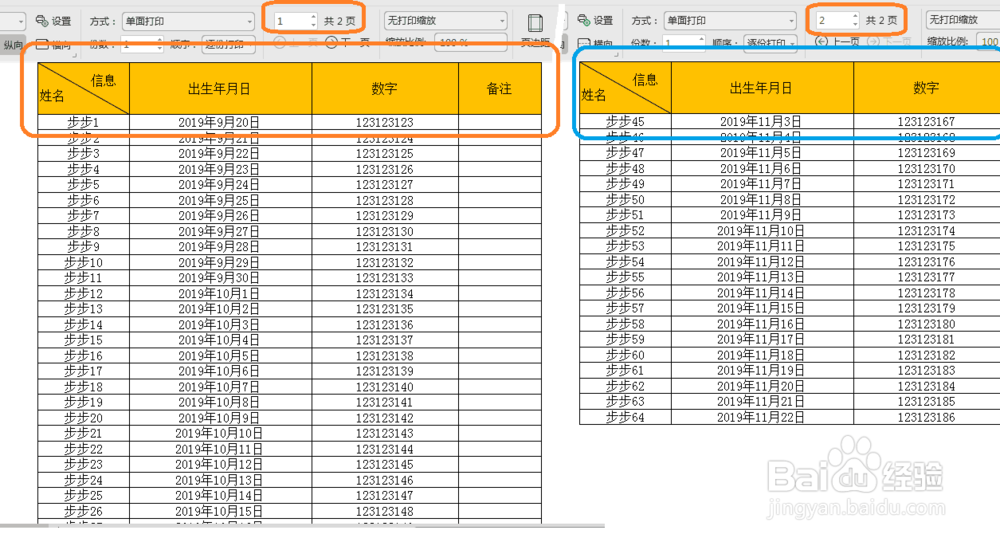Click 数字 header on page 2
Image resolution: width=1000 pixels, height=542 pixels.
click(926, 88)
